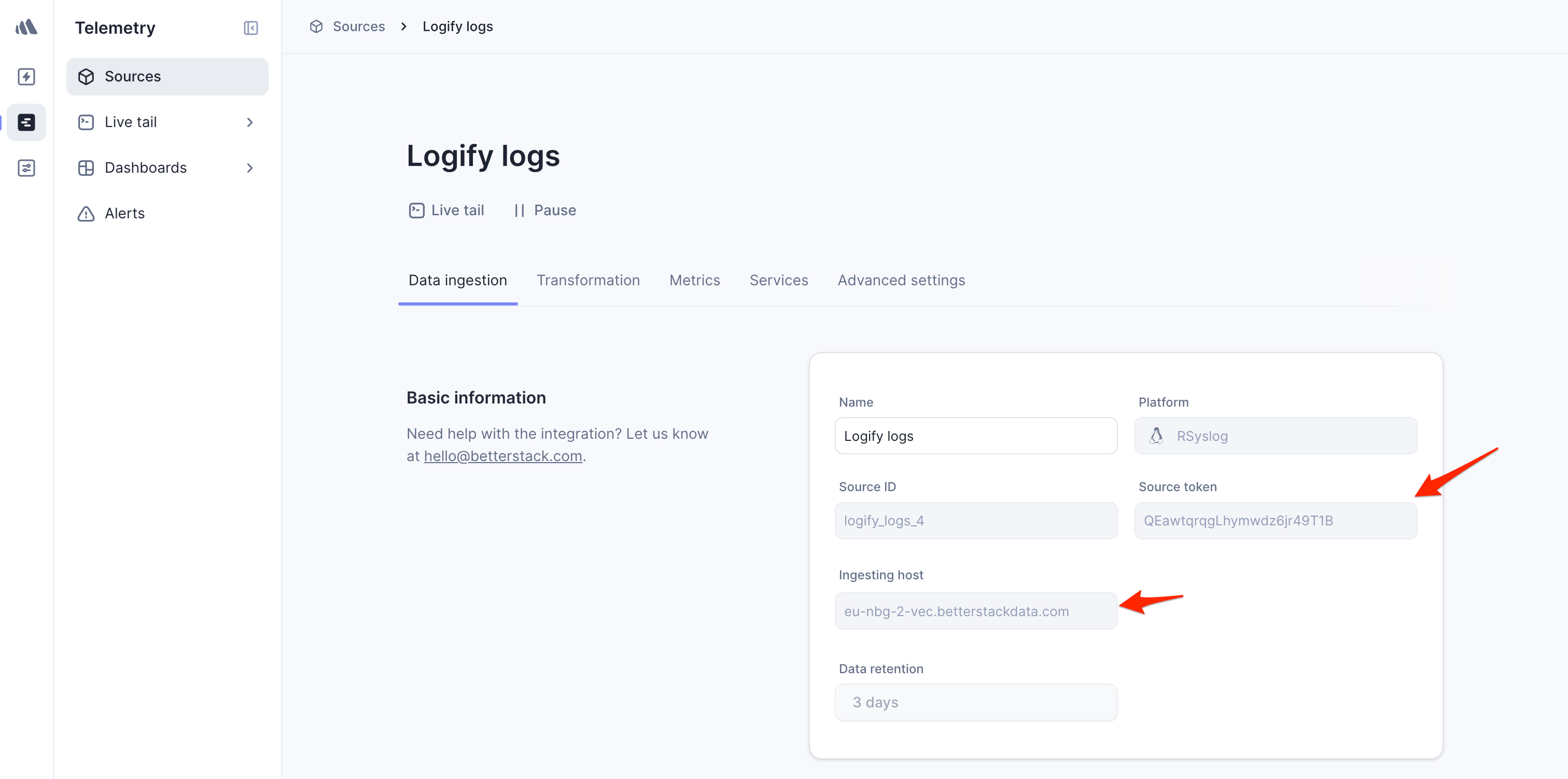
Task: Select the Metrics tab indicator line area
Action: pyautogui.click(x=694, y=280)
